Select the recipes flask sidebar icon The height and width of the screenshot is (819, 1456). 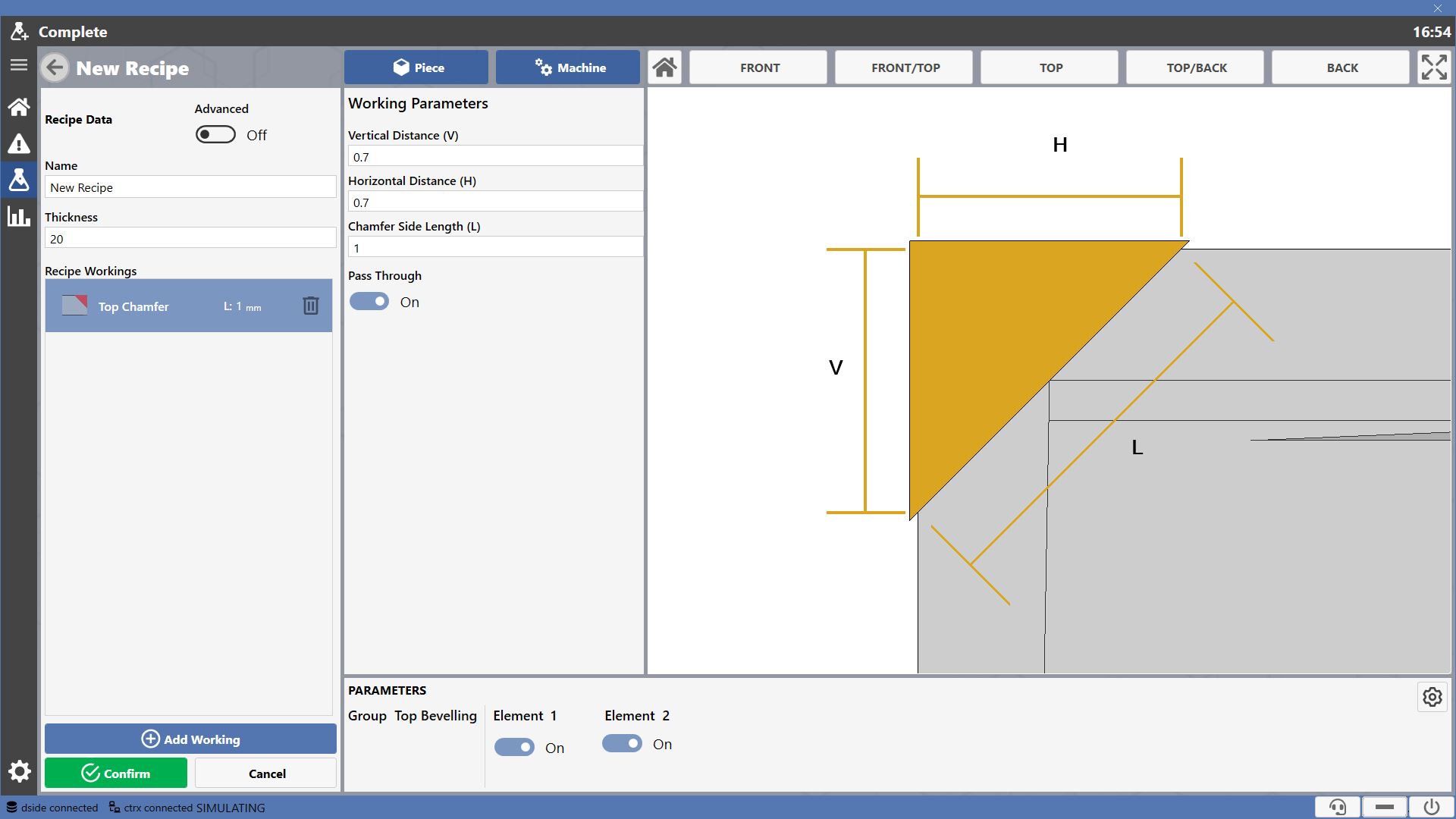point(19,180)
